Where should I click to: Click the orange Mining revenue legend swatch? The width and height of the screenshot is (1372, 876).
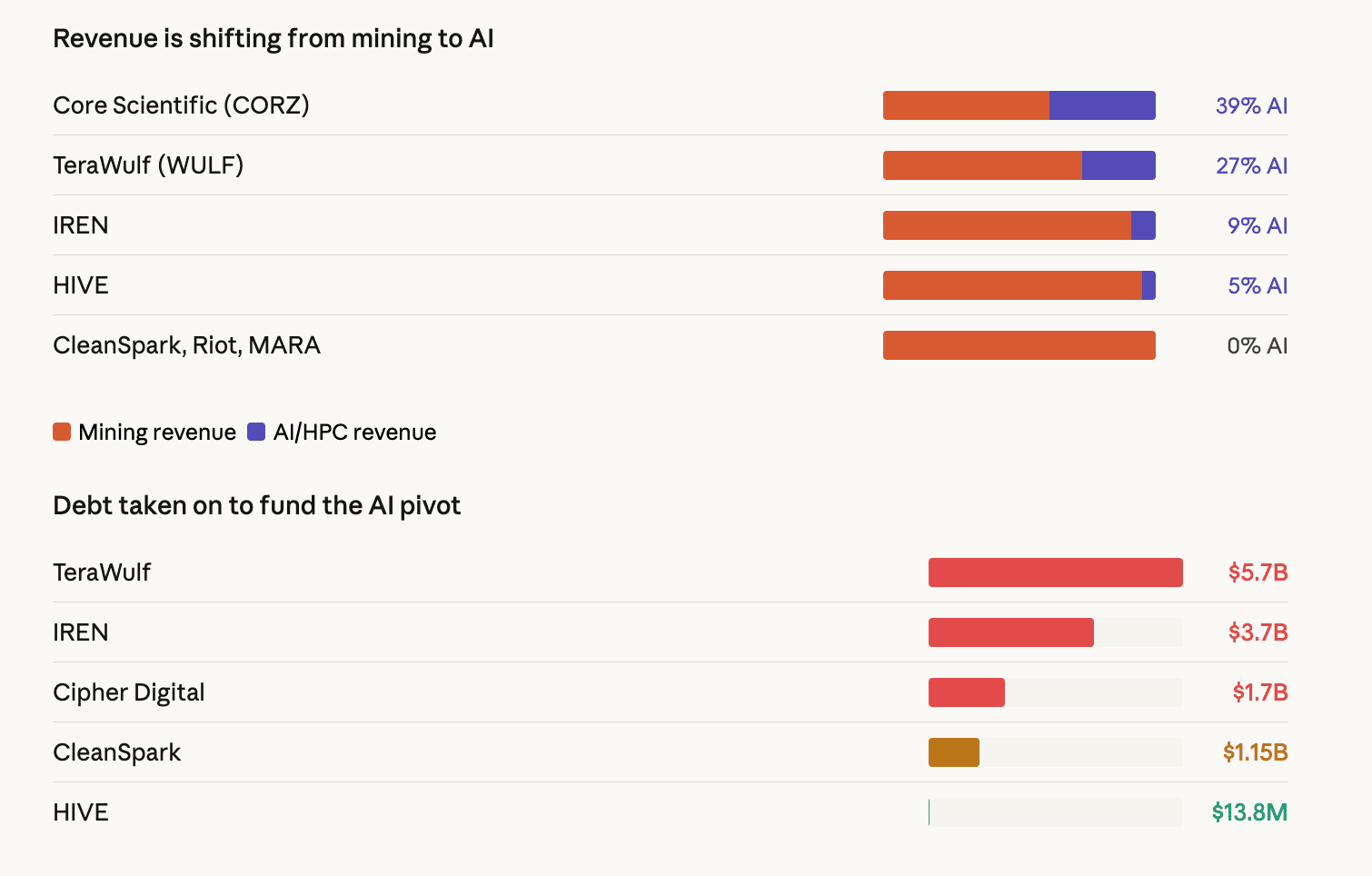tap(62, 432)
